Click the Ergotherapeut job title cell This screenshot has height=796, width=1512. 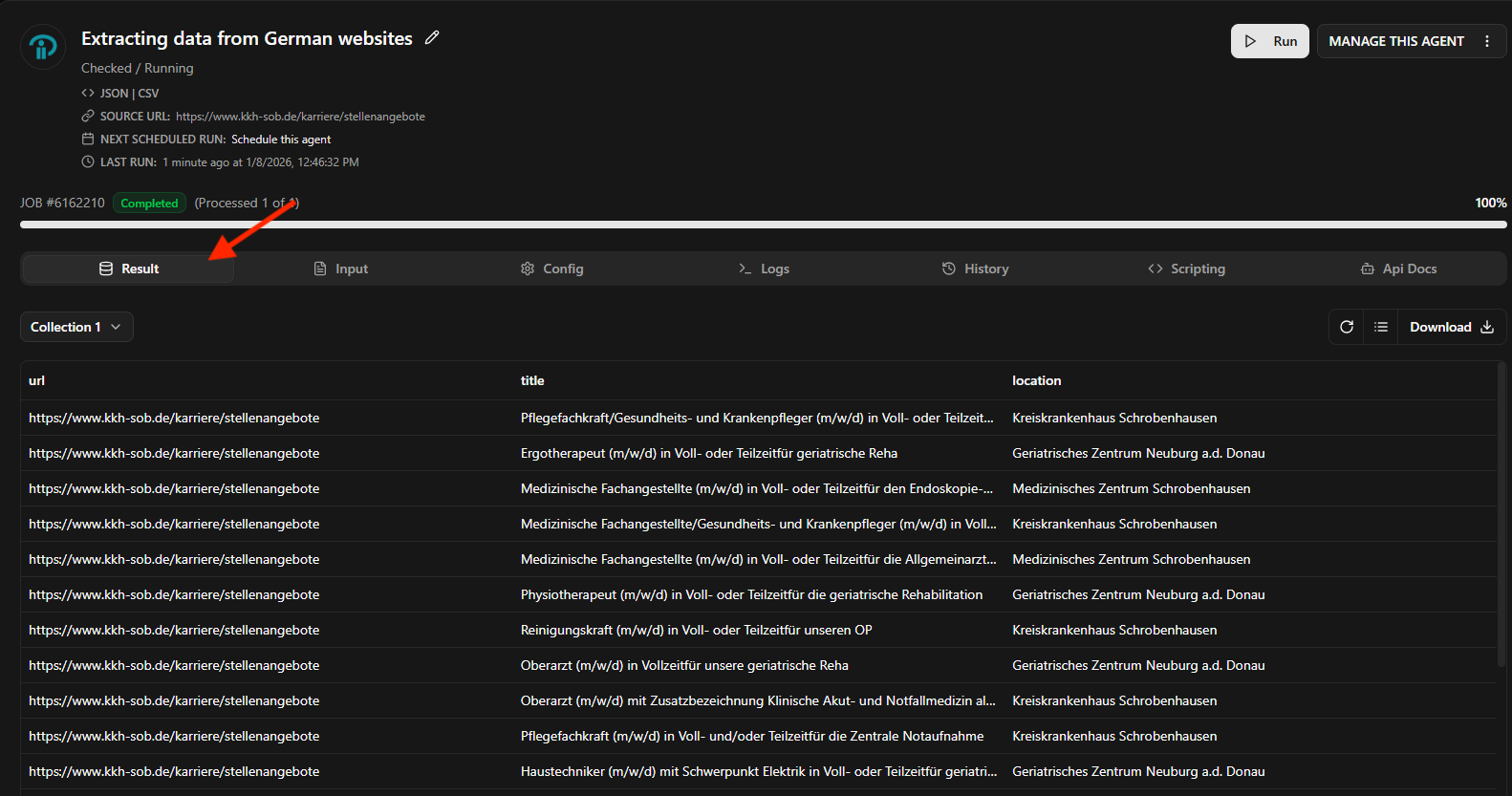(x=708, y=453)
